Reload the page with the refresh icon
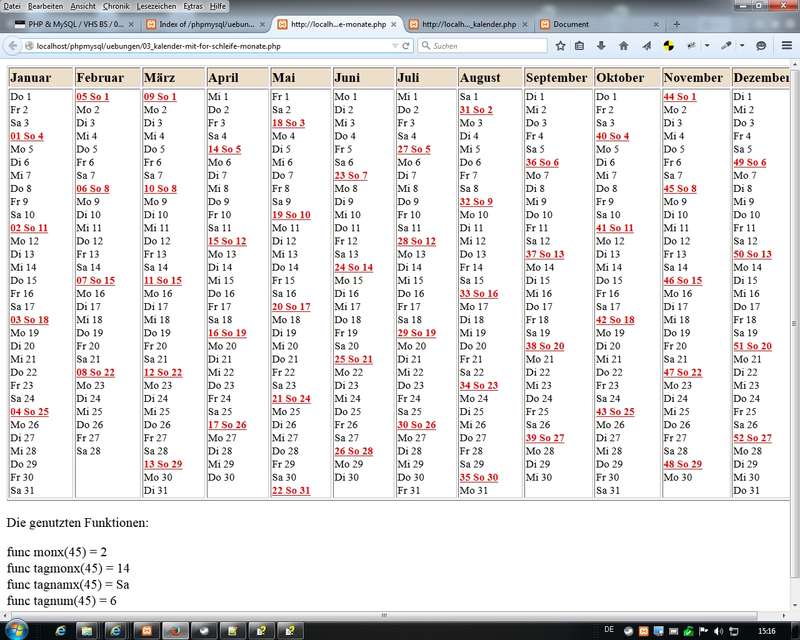Screen dimensions: 800x640 tap(406, 46)
